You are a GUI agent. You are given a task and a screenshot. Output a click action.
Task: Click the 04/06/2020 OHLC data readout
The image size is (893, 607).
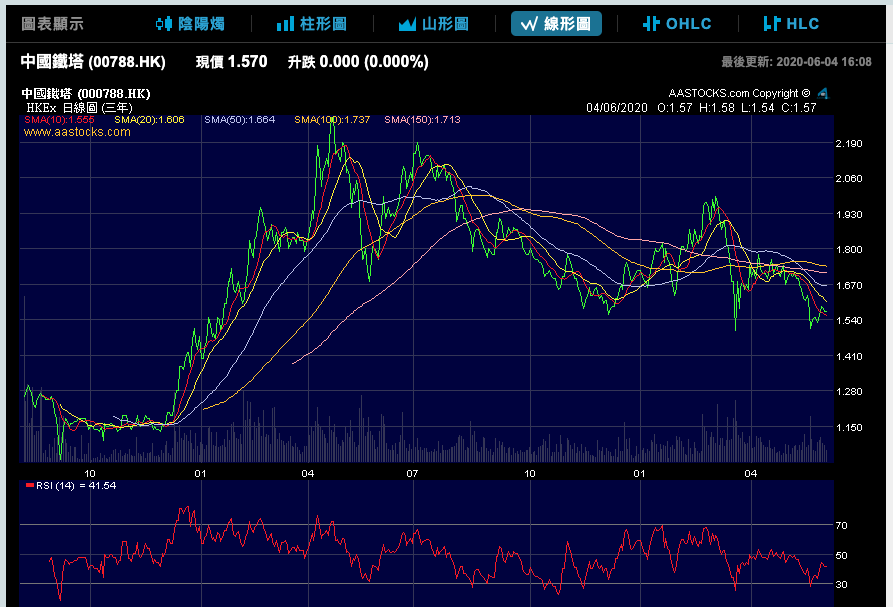701,108
